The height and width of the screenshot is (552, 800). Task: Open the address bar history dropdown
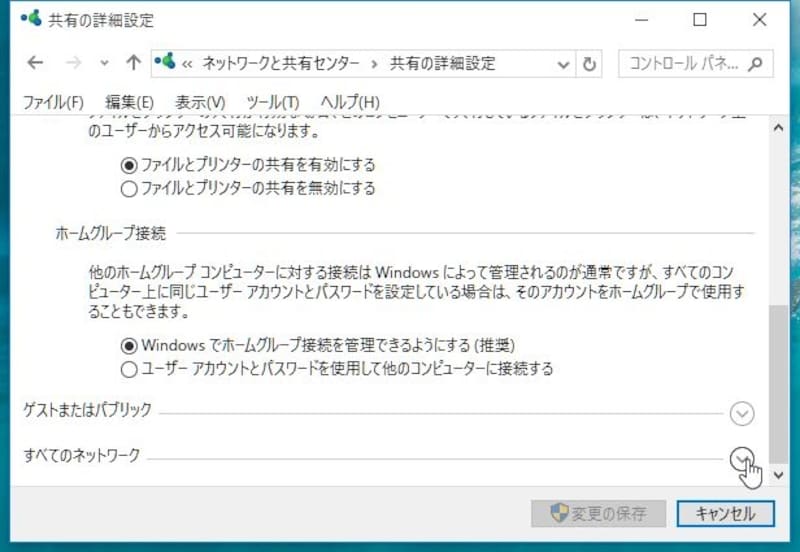coord(563,64)
